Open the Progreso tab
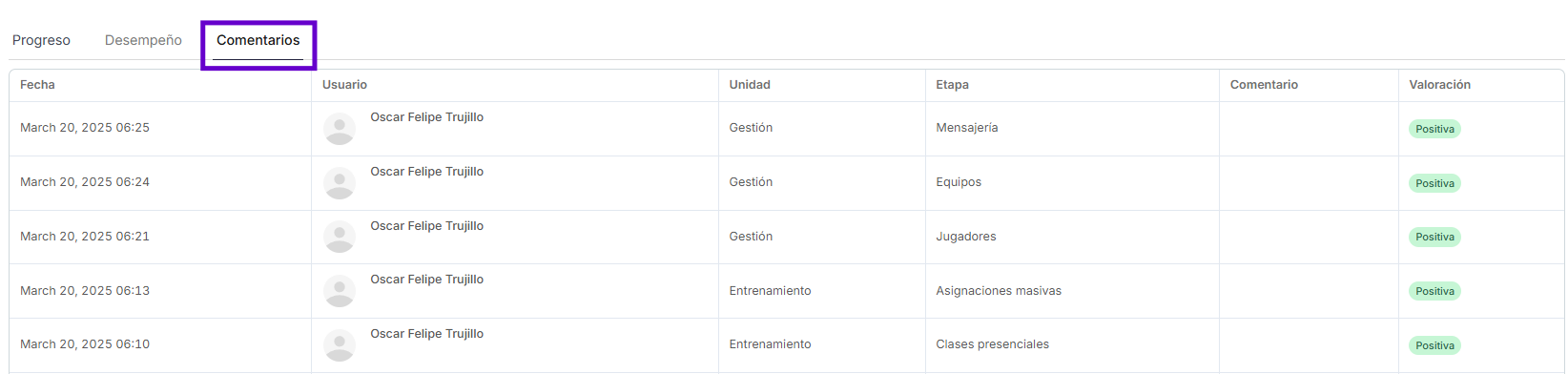 (x=41, y=40)
